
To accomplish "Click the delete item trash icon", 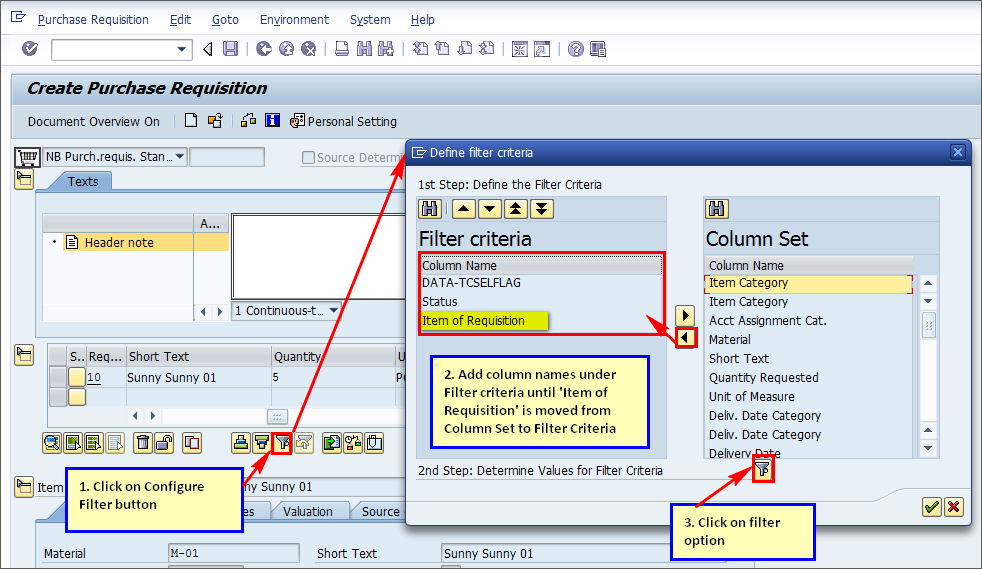I will [x=143, y=442].
